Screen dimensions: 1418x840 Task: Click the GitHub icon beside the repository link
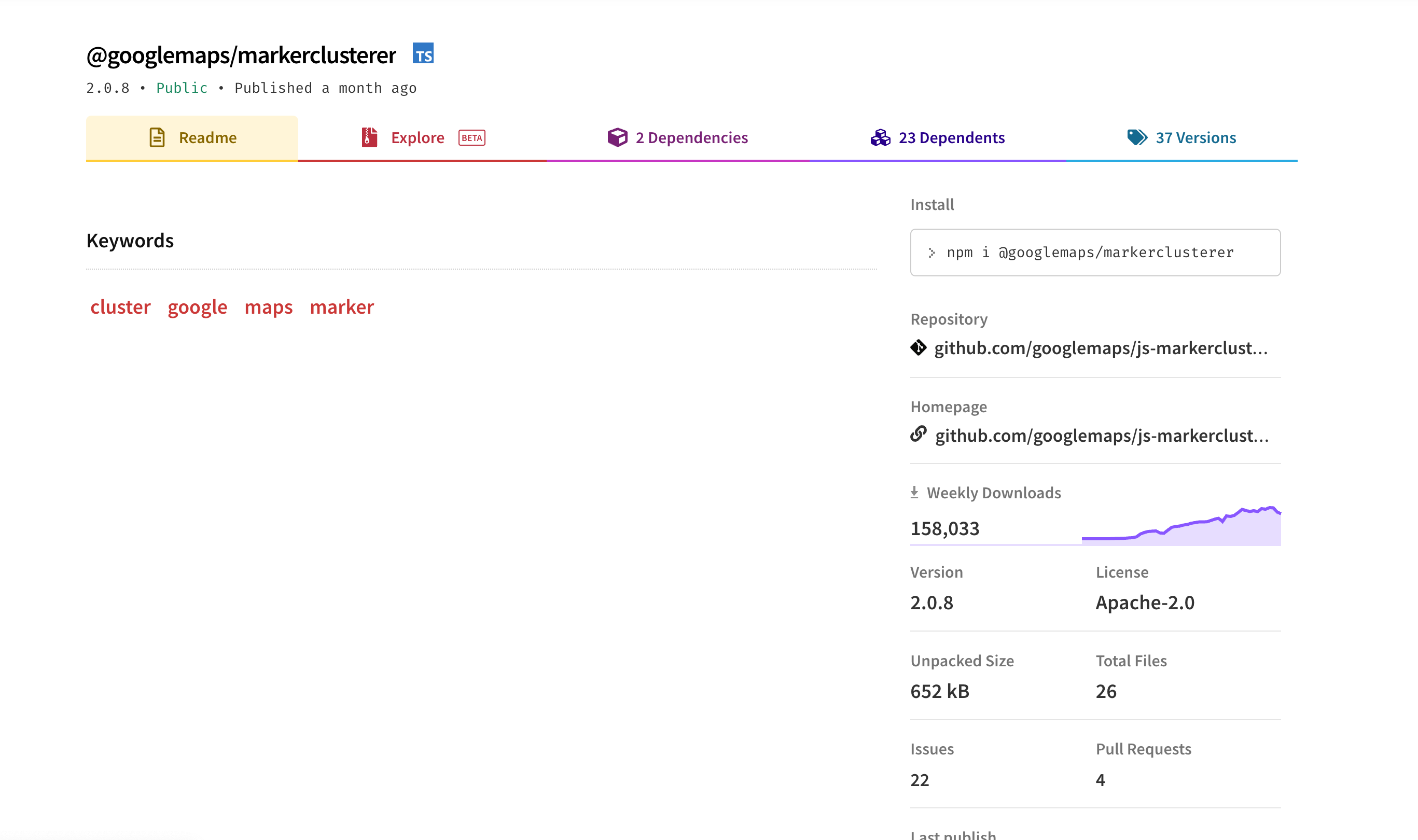tap(919, 348)
